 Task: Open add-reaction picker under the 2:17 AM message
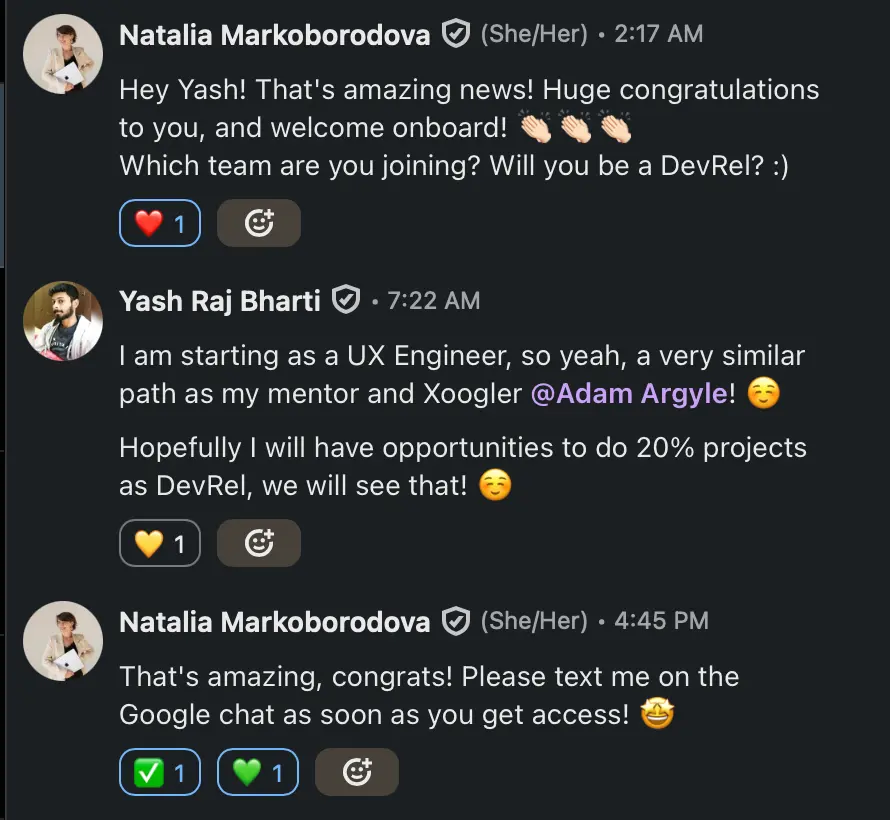coord(259,224)
